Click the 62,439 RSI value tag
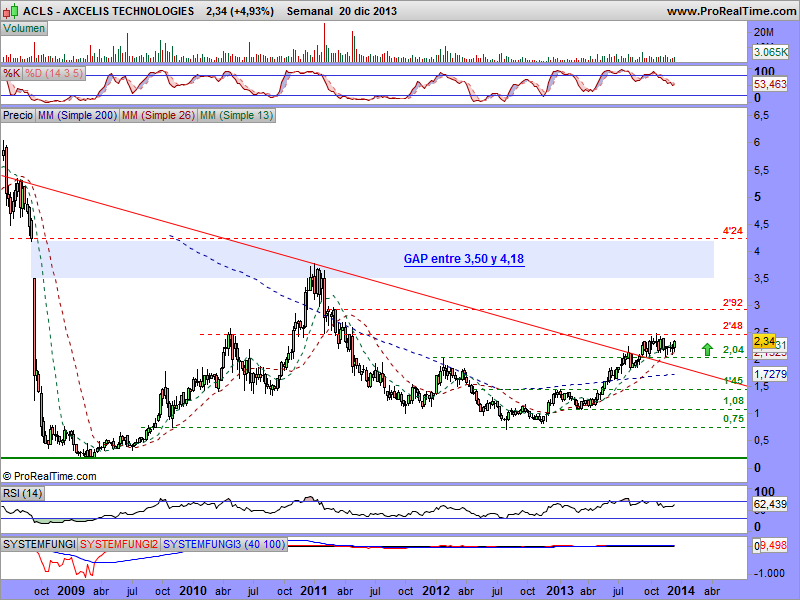This screenshot has height=600, width=800. click(x=770, y=505)
